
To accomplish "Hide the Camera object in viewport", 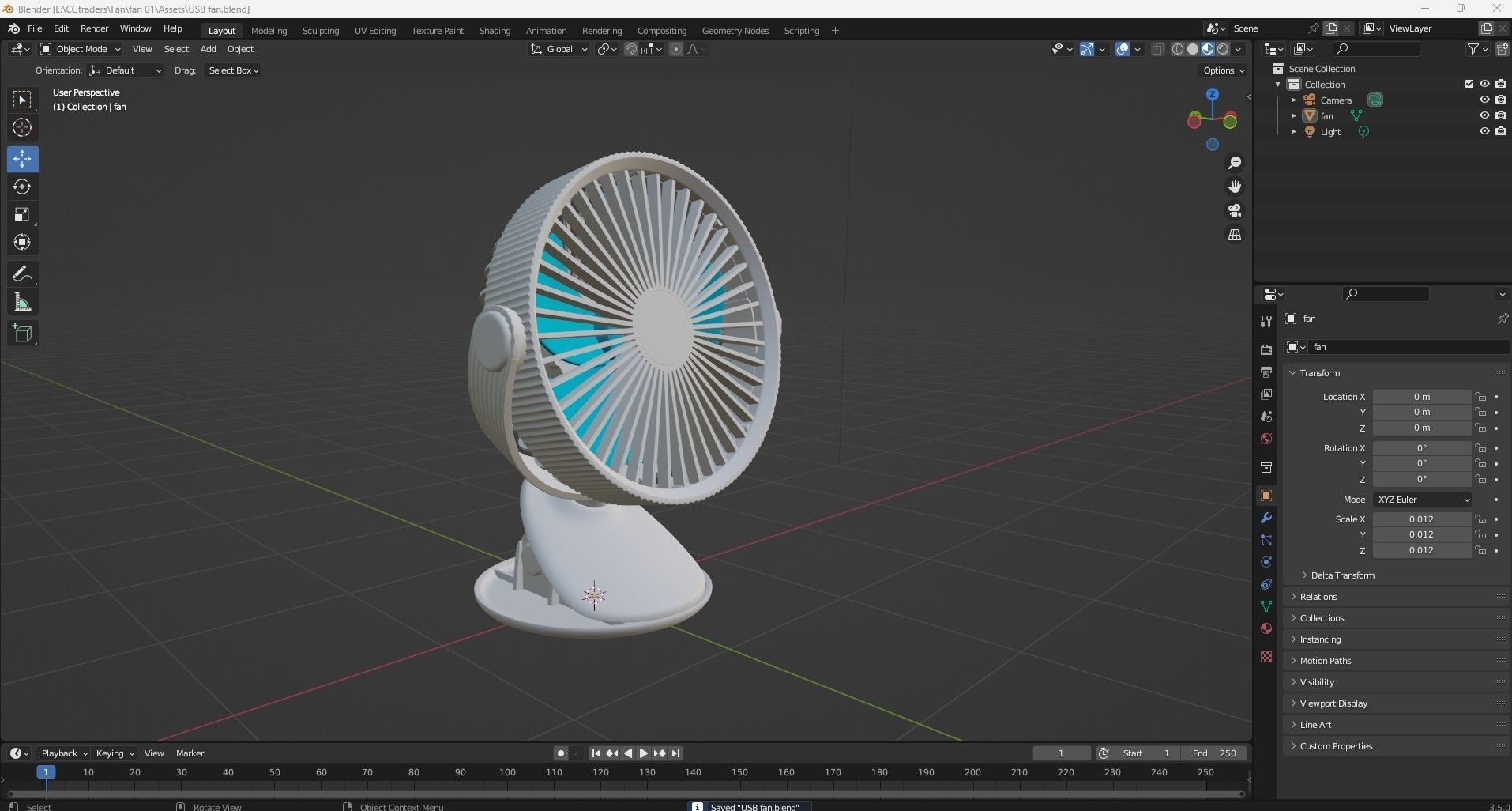I will point(1484,100).
